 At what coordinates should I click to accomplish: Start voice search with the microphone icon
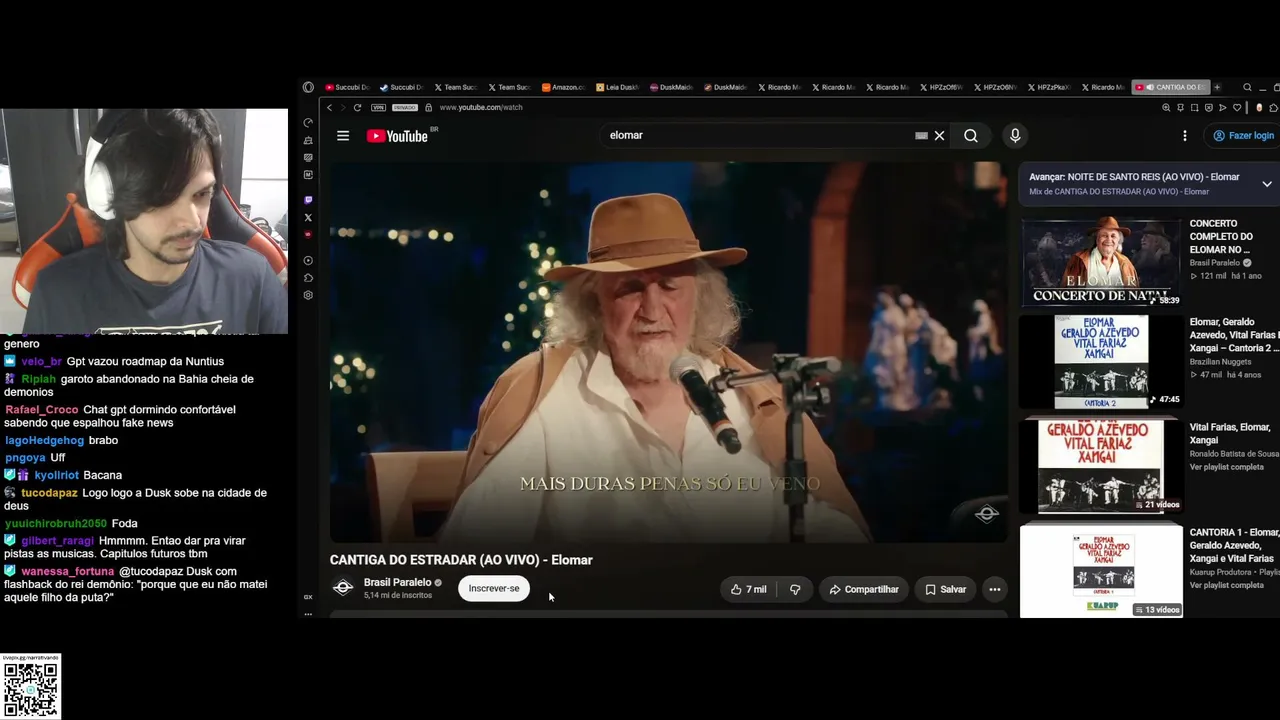(x=1015, y=136)
